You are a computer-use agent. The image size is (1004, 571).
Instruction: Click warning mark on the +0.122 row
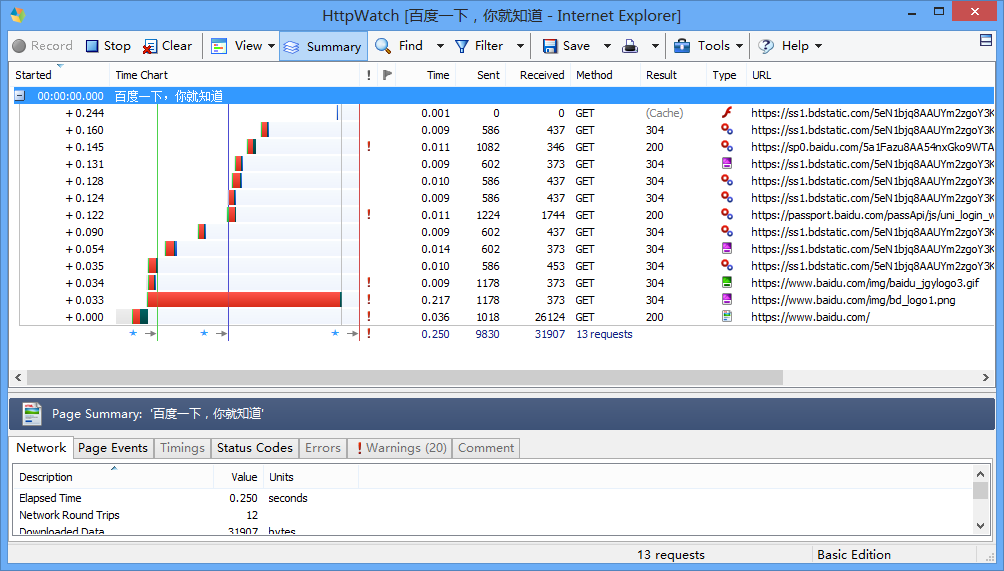pos(369,214)
